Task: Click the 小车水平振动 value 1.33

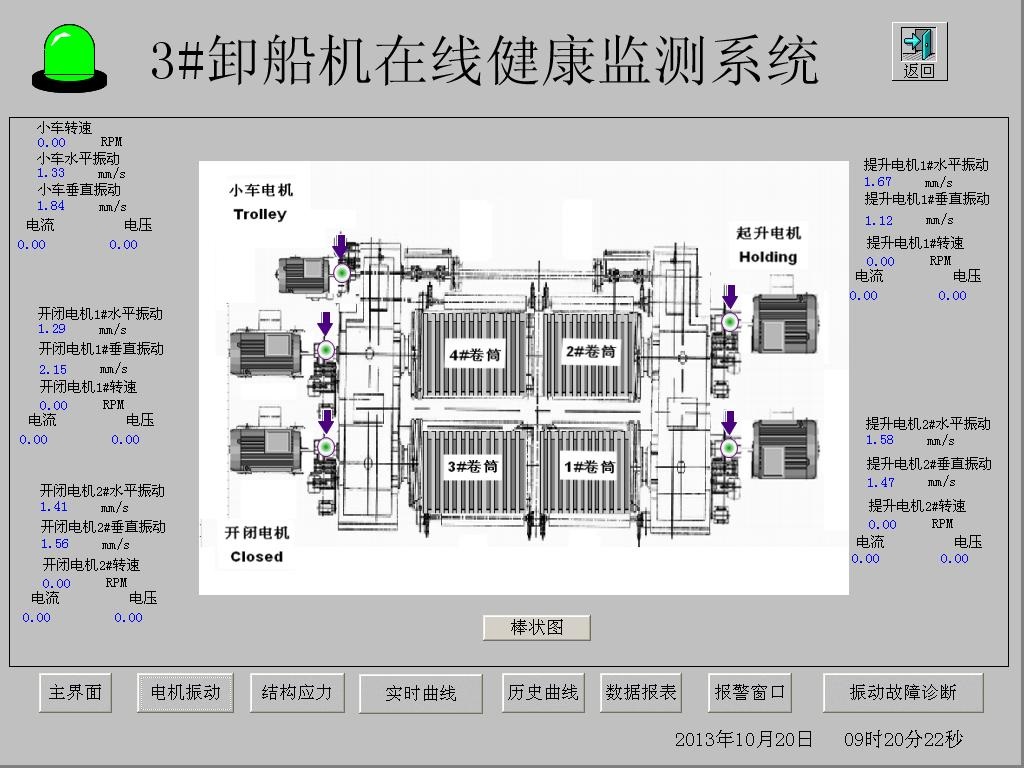Action: click(x=51, y=173)
